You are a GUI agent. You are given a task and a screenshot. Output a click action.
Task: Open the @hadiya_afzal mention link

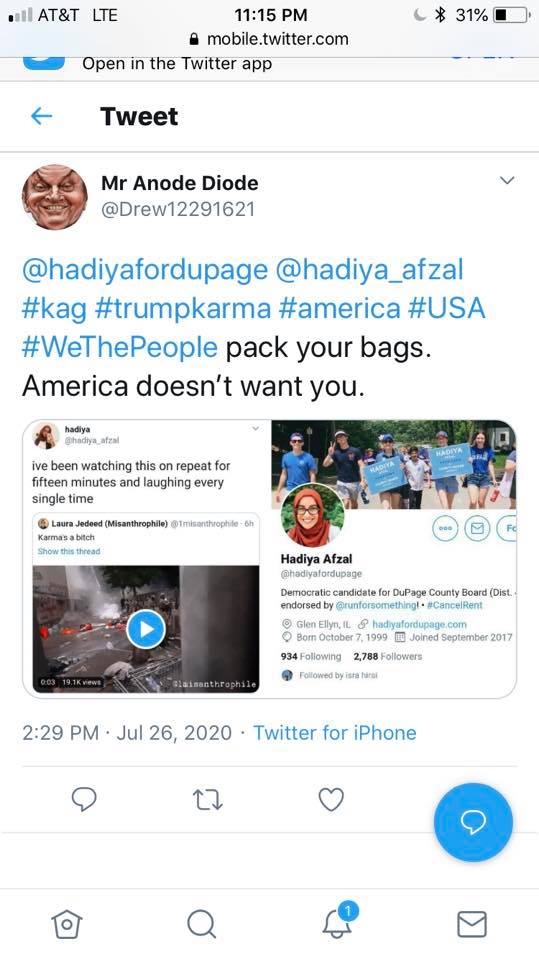click(x=370, y=270)
